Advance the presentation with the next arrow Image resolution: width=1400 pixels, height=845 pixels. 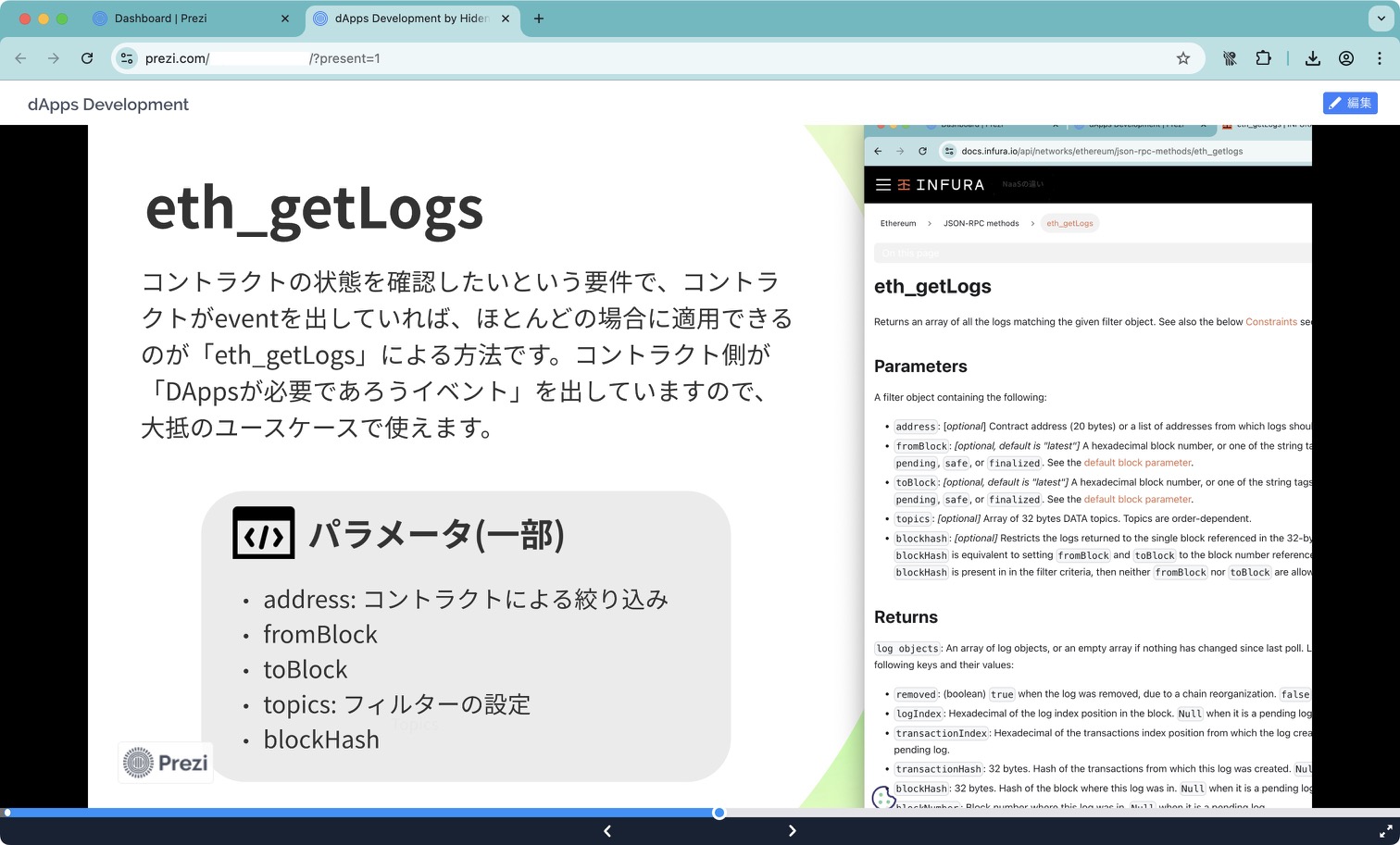tap(793, 830)
